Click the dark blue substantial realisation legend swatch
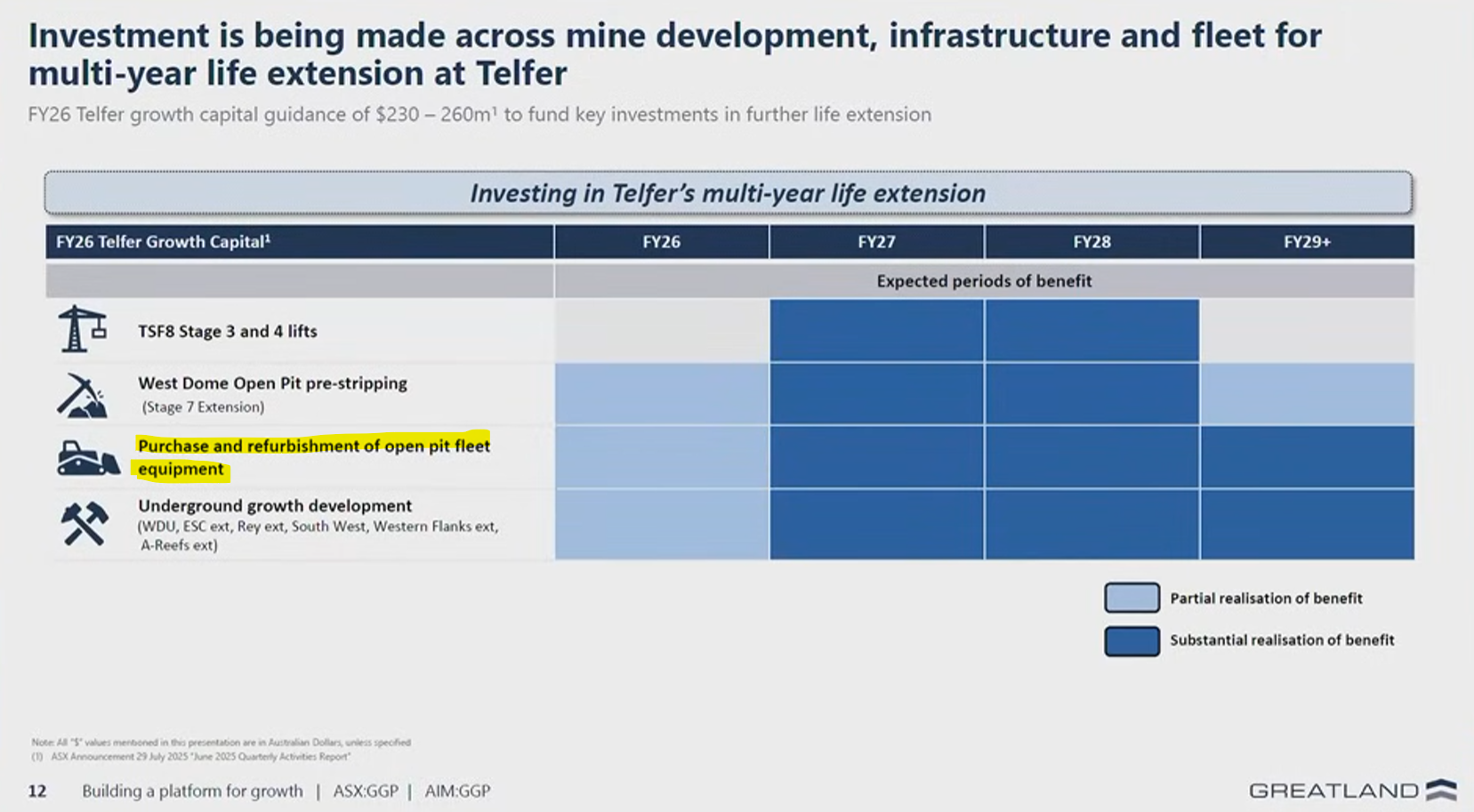This screenshot has width=1474, height=812. tap(1132, 640)
